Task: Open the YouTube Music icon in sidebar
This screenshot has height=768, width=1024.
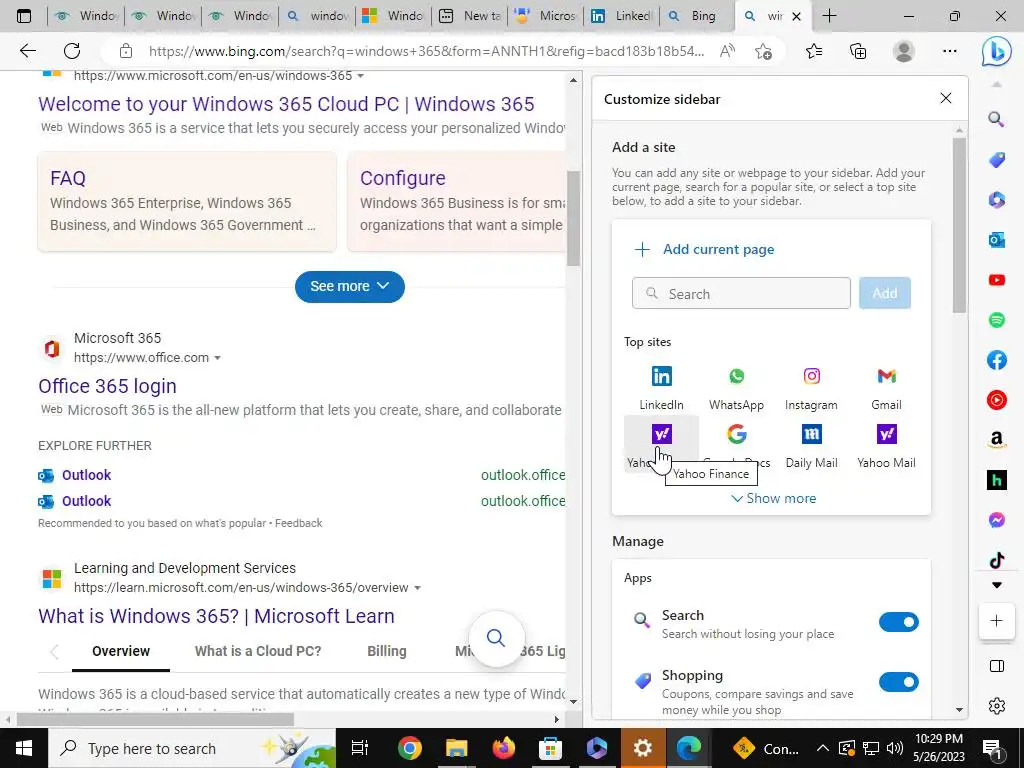Action: (x=996, y=400)
